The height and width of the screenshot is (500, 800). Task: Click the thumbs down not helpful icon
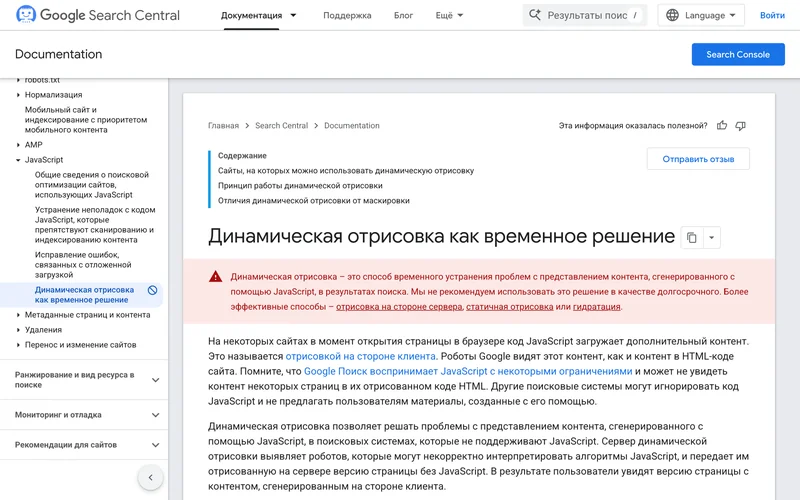pyautogui.click(x=740, y=126)
